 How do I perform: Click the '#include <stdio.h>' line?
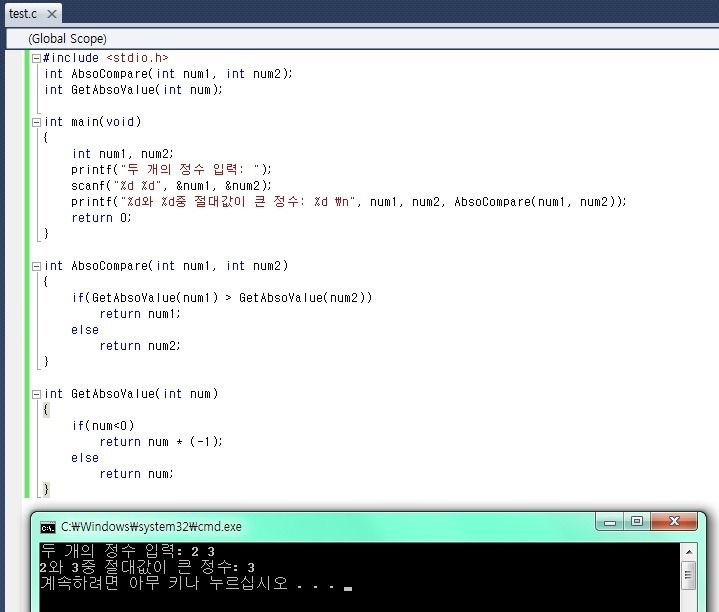(x=105, y=58)
